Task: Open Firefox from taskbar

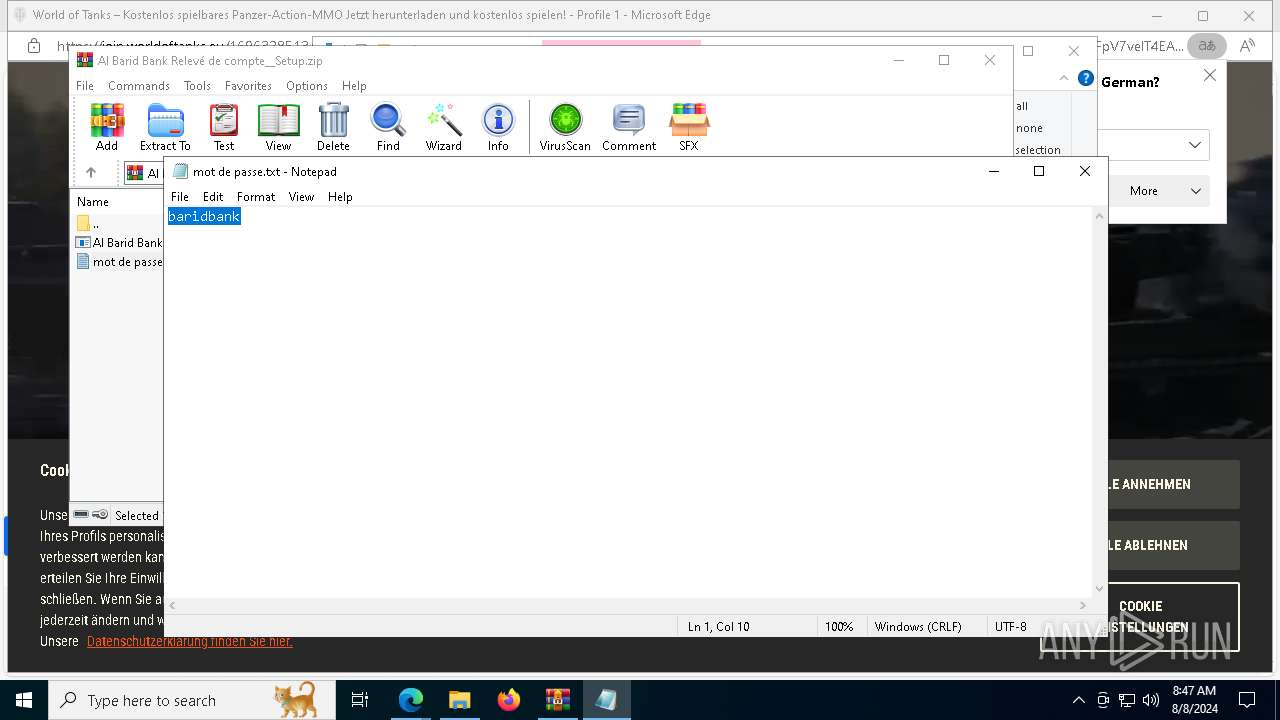Action: [509, 700]
